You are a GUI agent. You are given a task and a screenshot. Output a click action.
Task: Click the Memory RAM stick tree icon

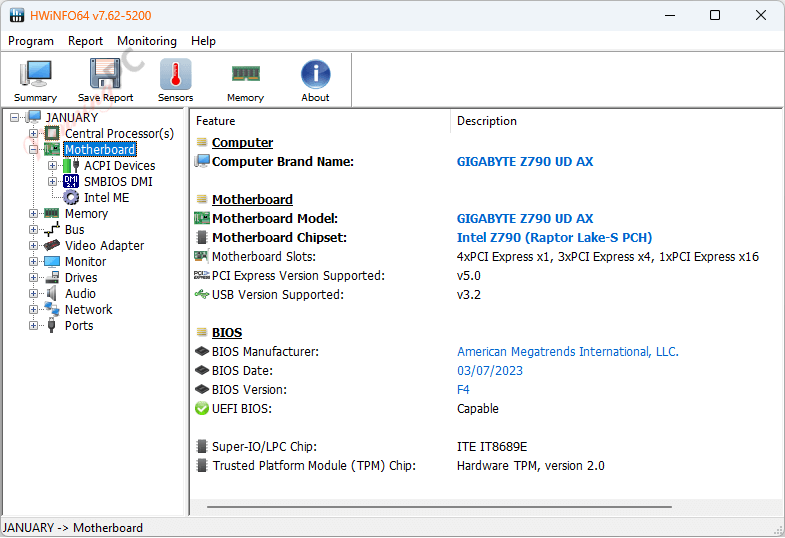pos(52,213)
